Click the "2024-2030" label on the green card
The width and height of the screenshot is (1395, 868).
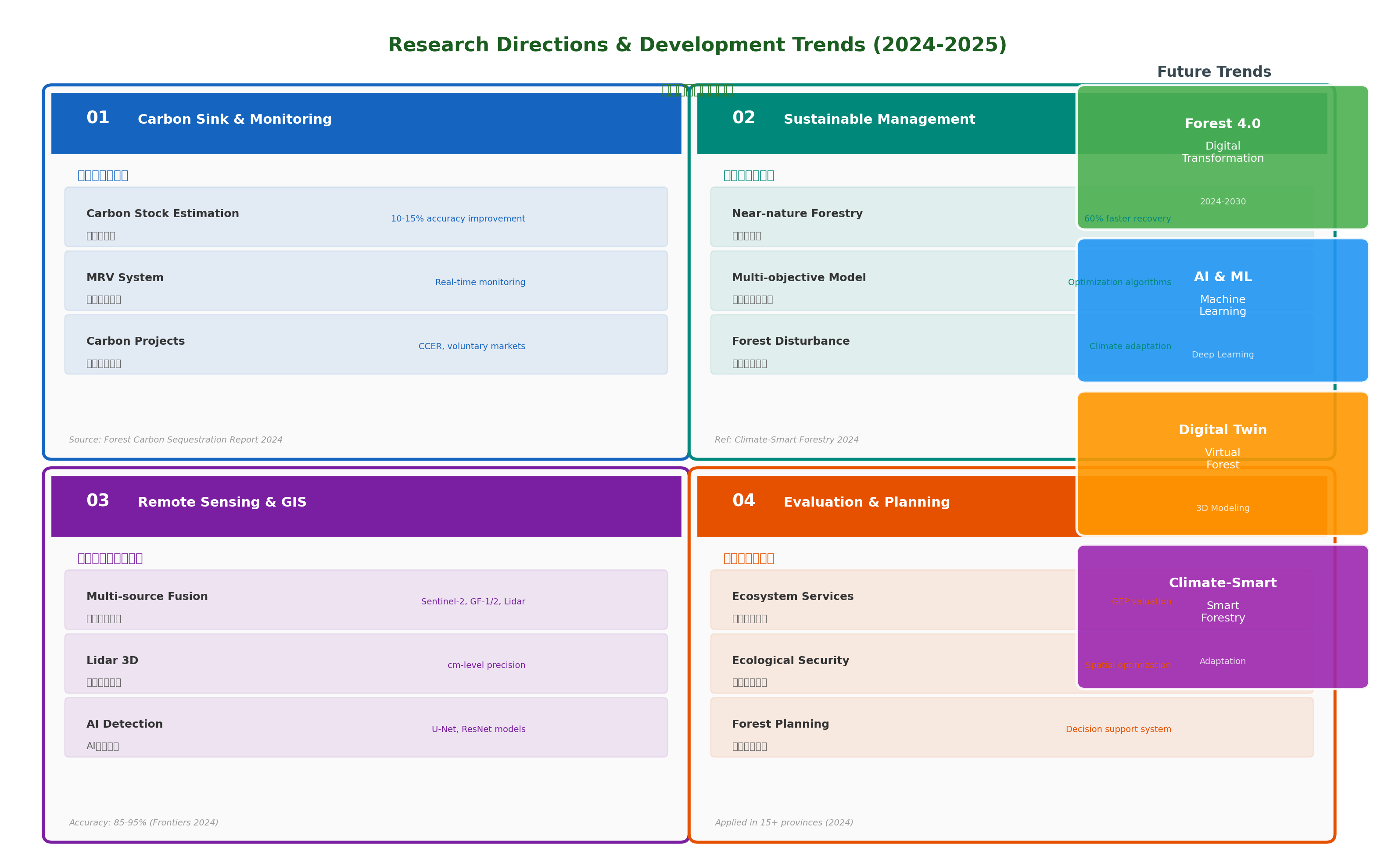click(x=1223, y=201)
